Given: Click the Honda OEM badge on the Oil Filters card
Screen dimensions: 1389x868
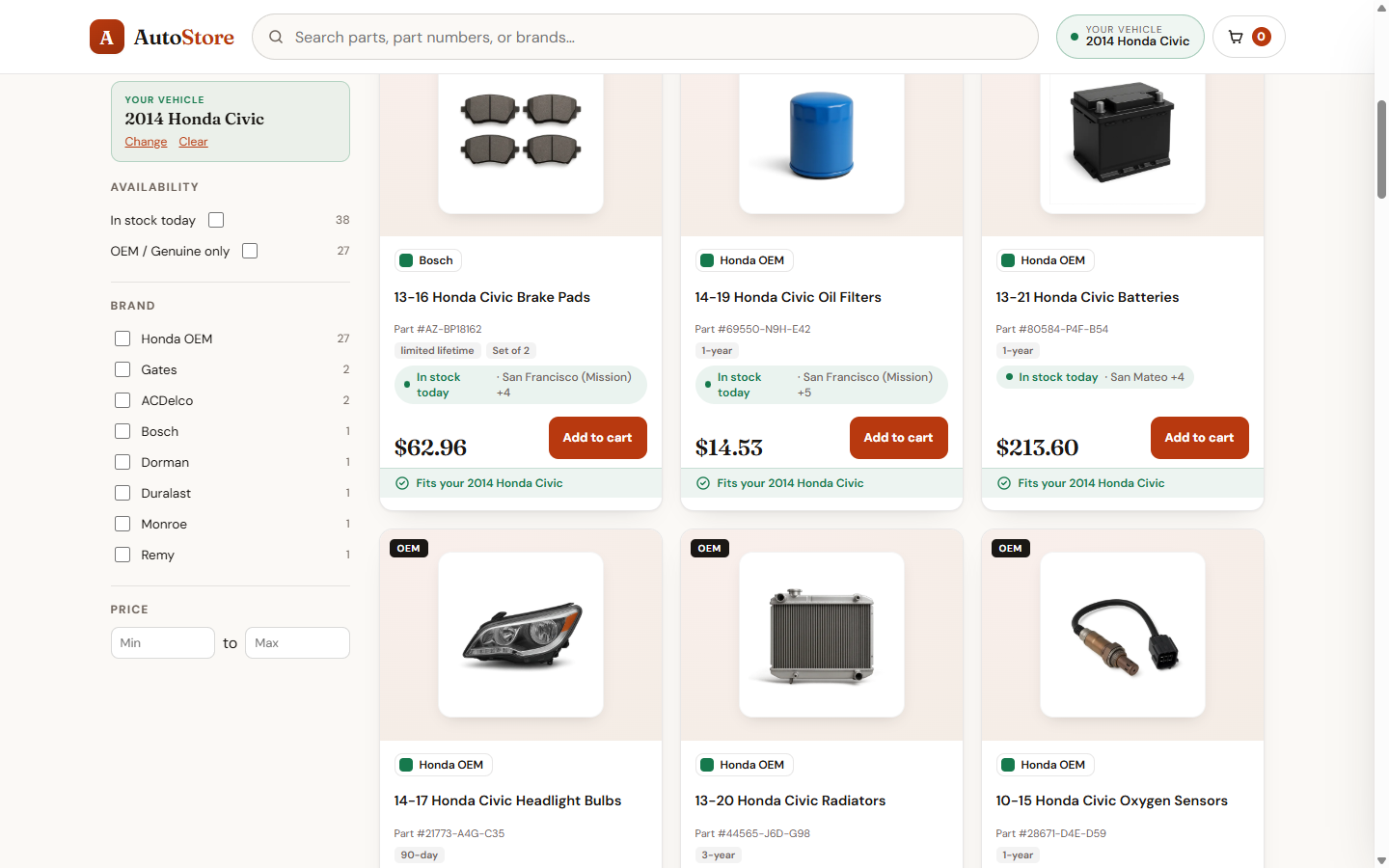Looking at the screenshot, I should pyautogui.click(x=744, y=260).
